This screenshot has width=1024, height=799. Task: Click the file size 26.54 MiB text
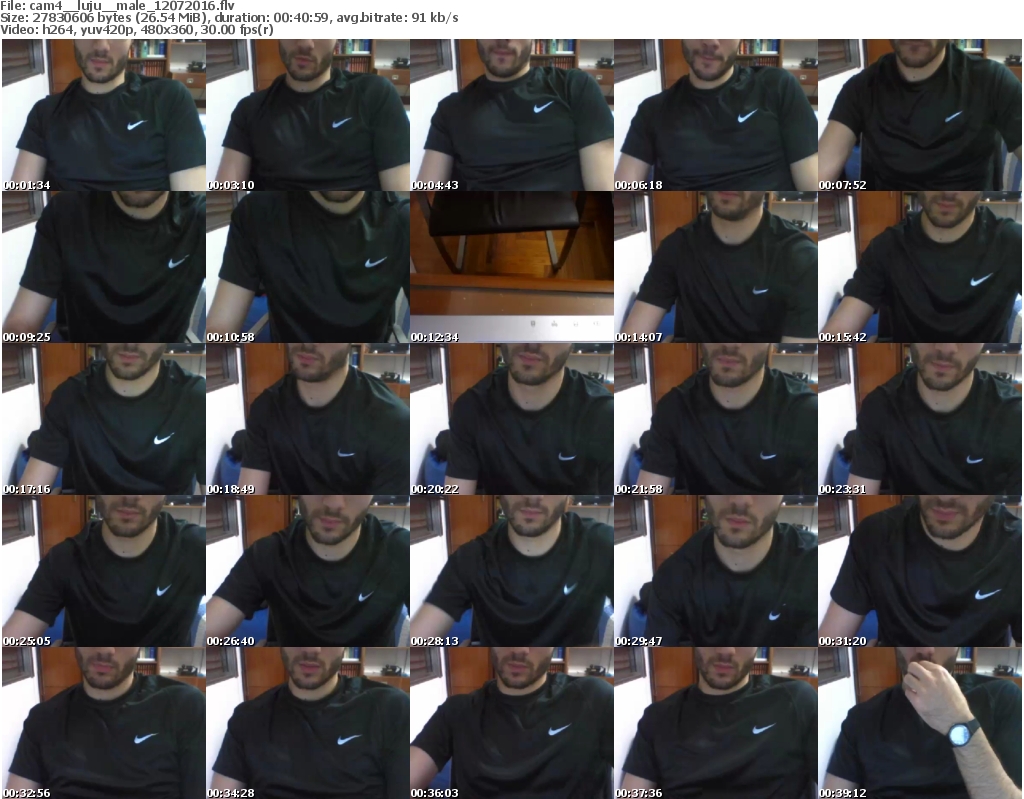click(168, 18)
